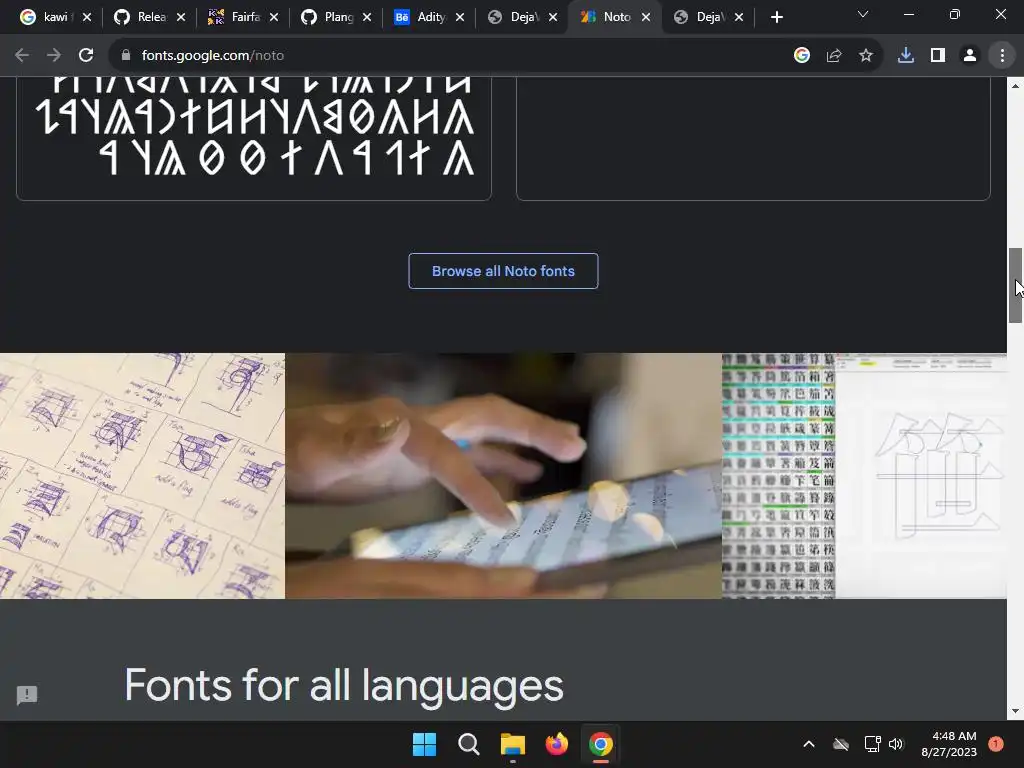Open the Chrome profile icon
Viewport: 1024px width, 768px height.
point(970,56)
